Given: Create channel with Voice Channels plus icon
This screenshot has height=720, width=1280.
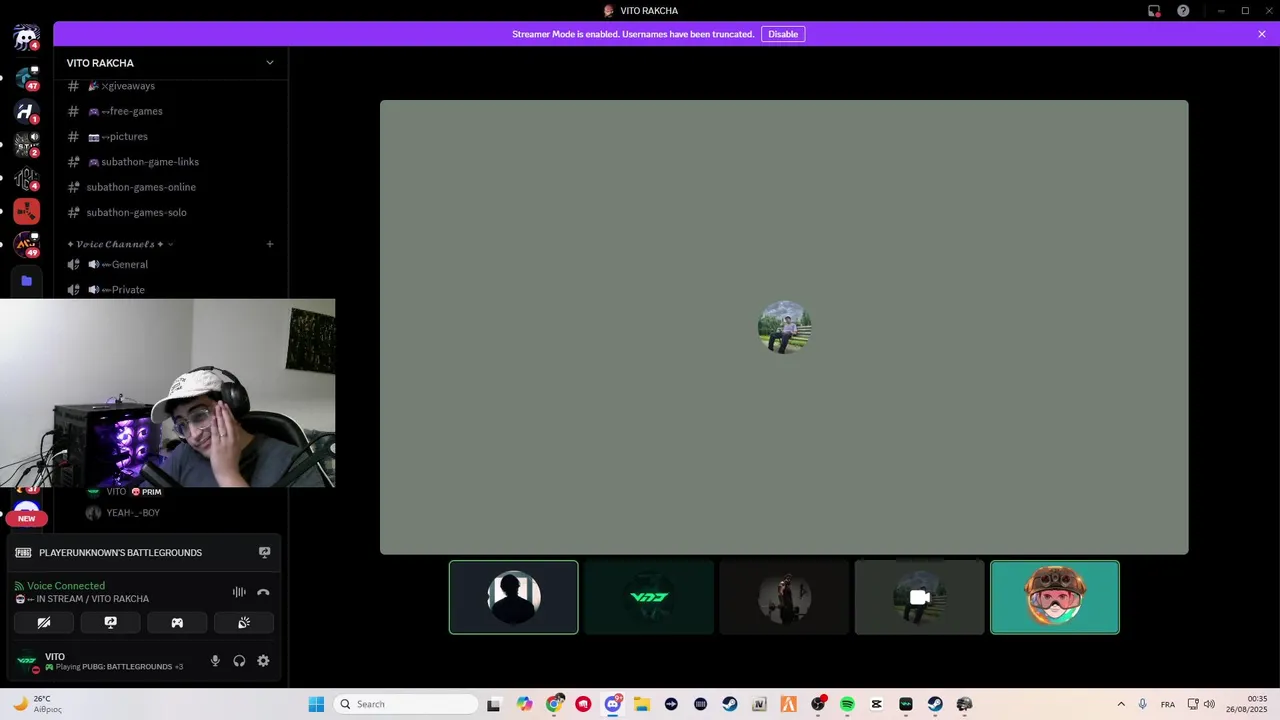Looking at the screenshot, I should click(269, 244).
